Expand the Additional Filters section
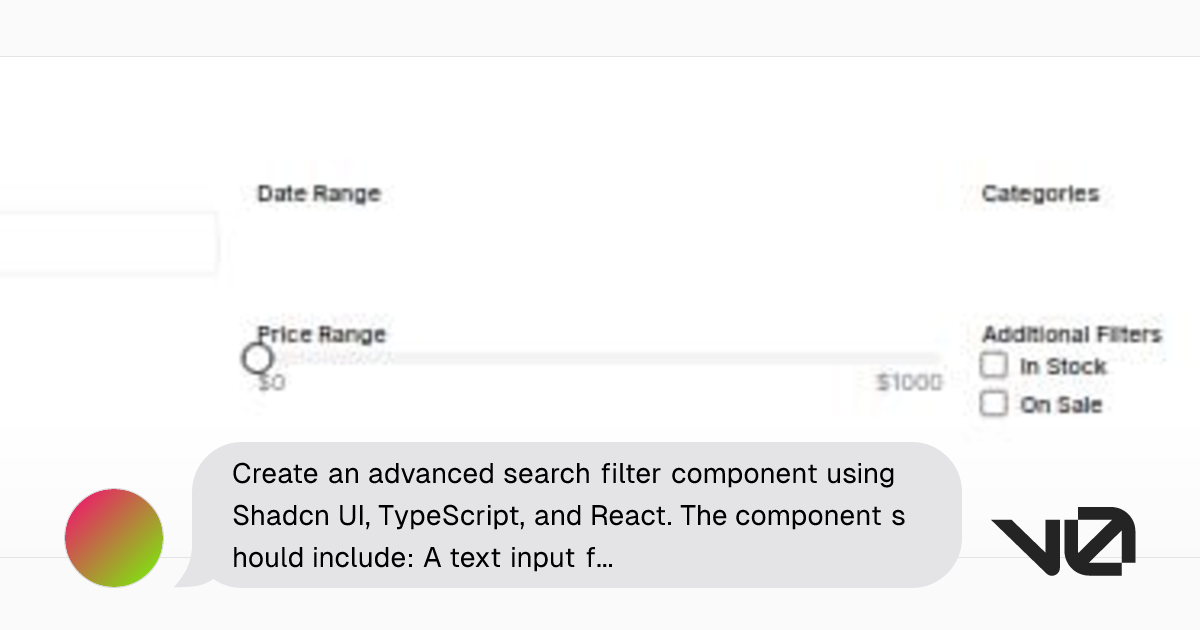The height and width of the screenshot is (630, 1200). 1071,334
